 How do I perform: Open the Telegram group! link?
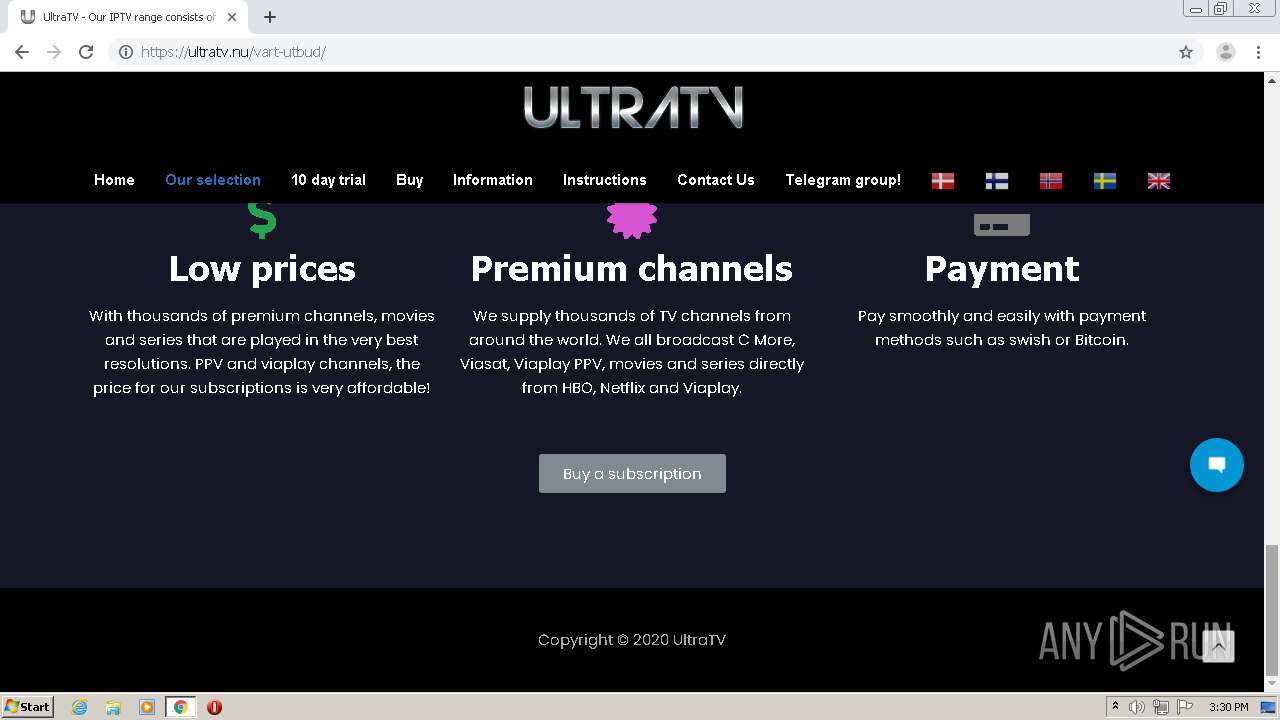tap(843, 180)
